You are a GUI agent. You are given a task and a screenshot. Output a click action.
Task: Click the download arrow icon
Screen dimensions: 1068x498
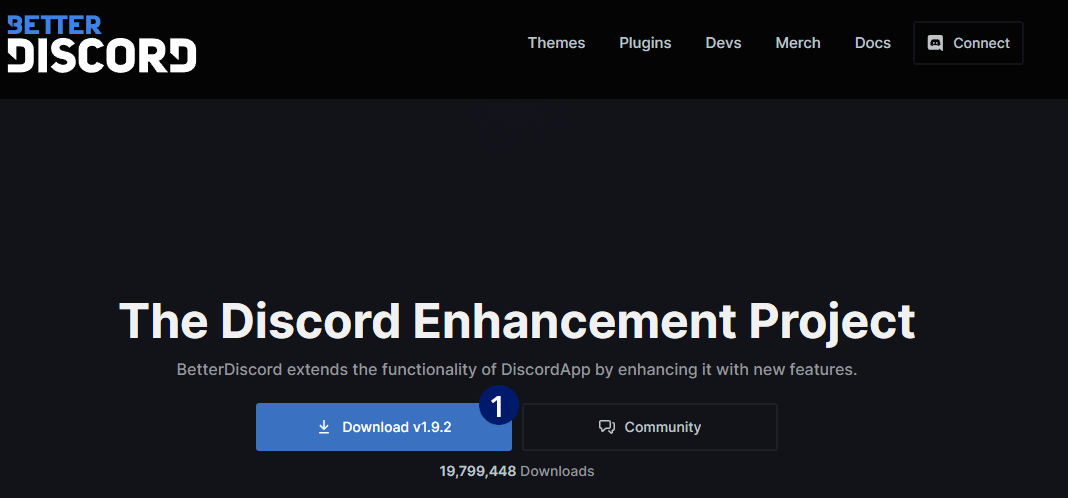(324, 427)
